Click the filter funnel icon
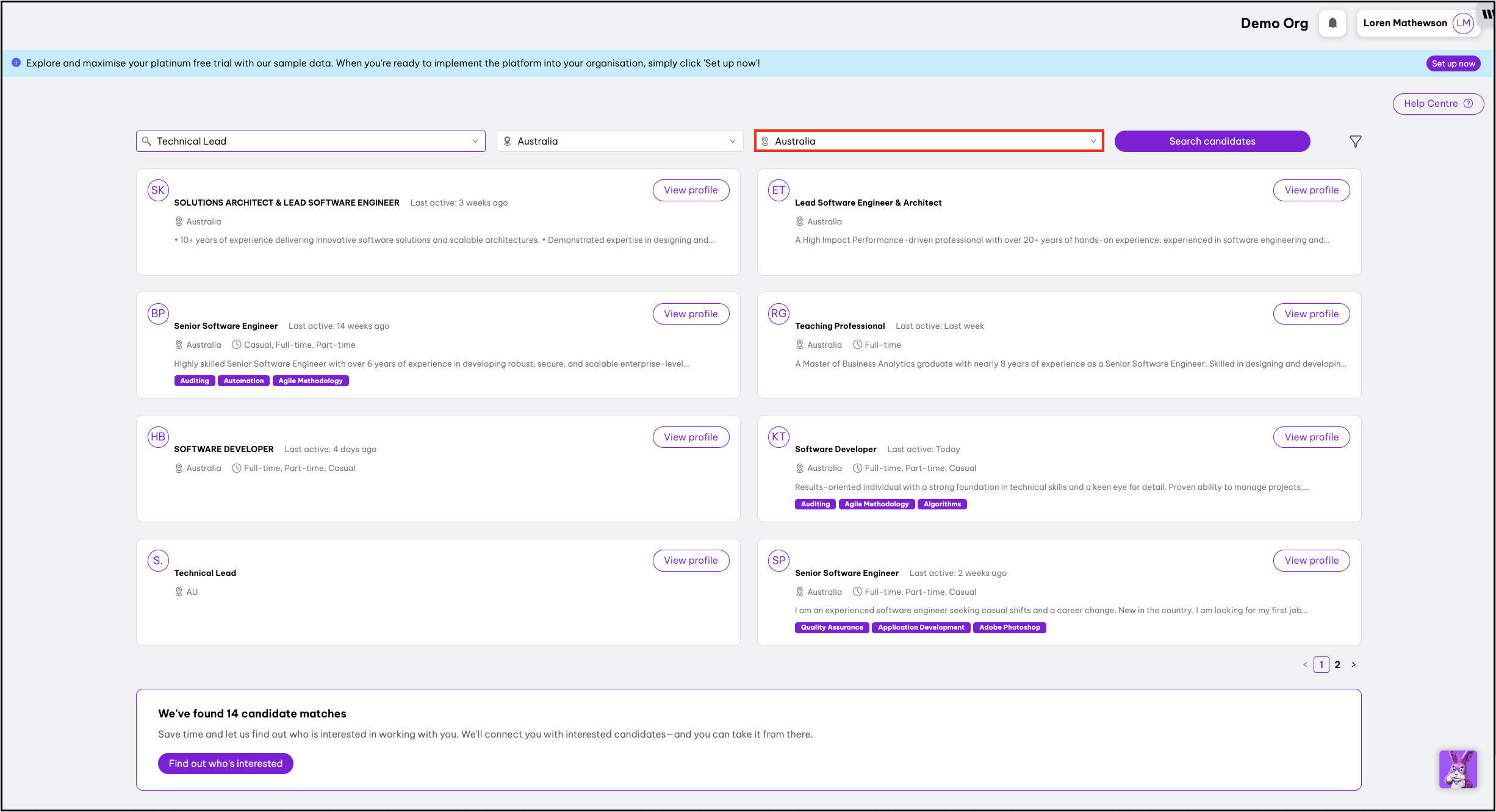 (x=1355, y=142)
